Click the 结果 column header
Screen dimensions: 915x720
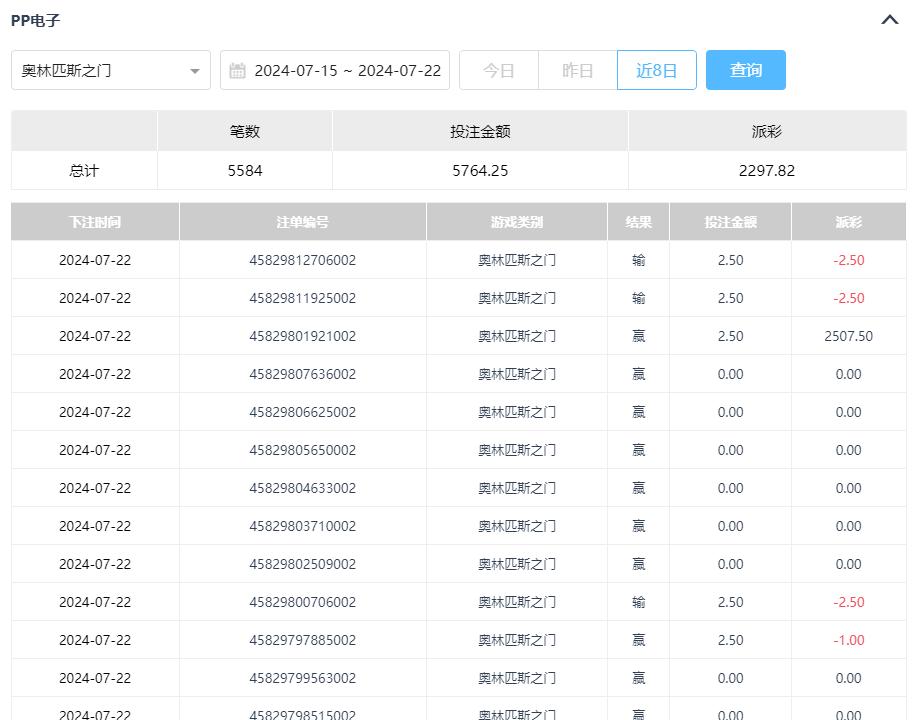(638, 222)
